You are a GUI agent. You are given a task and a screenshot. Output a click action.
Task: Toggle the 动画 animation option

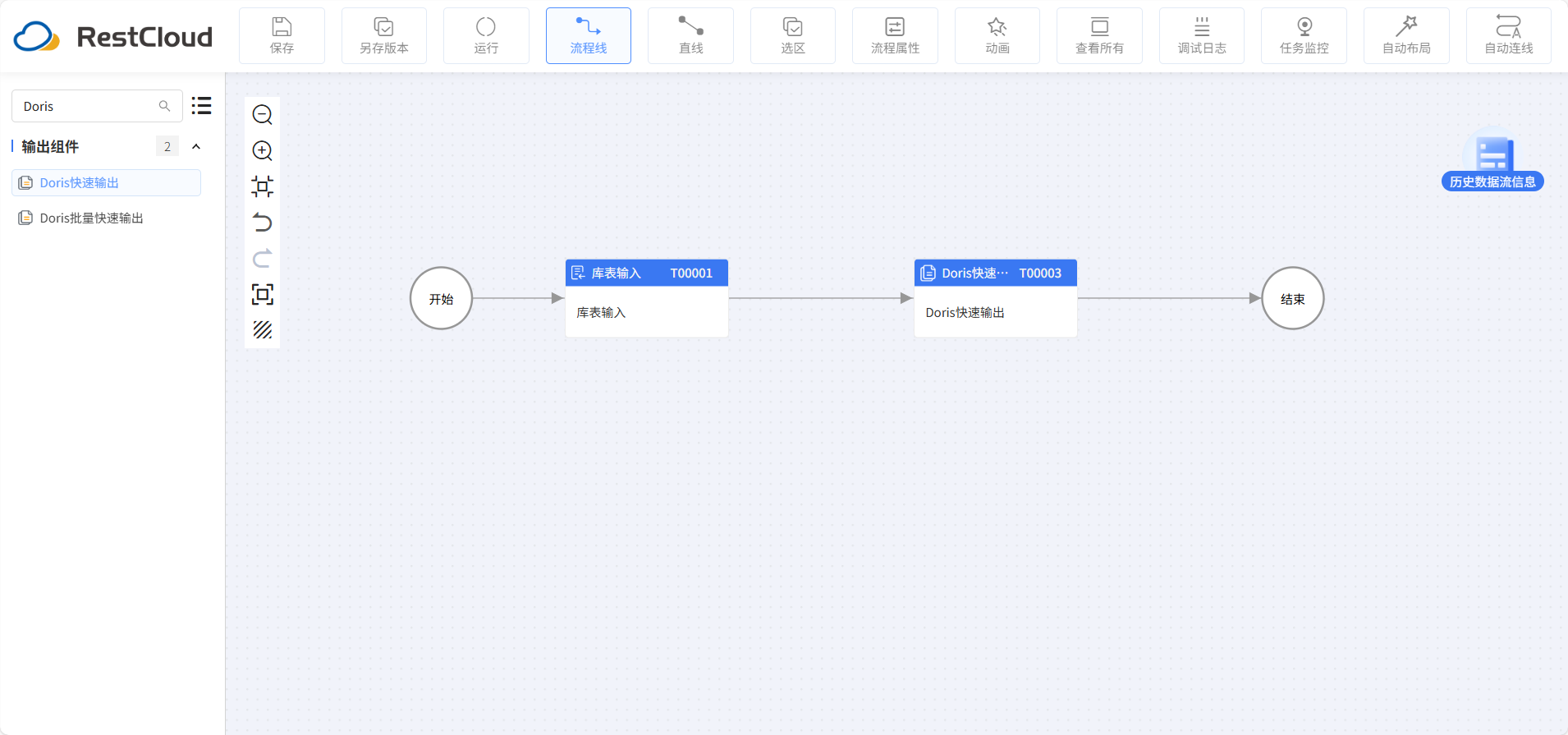pos(997,36)
